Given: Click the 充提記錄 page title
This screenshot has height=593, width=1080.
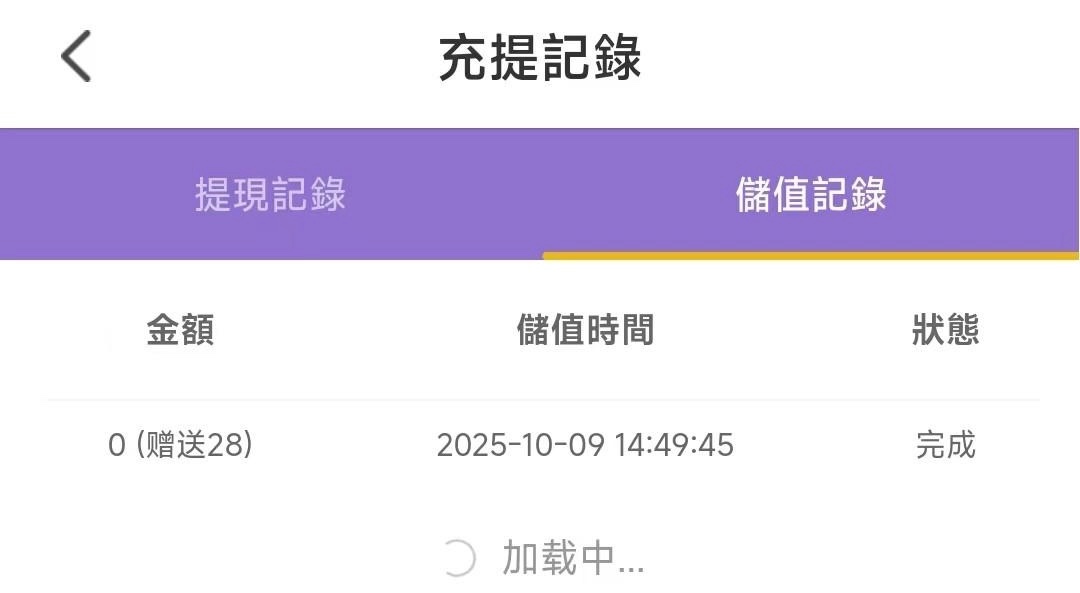Looking at the screenshot, I should pyautogui.click(x=540, y=57).
